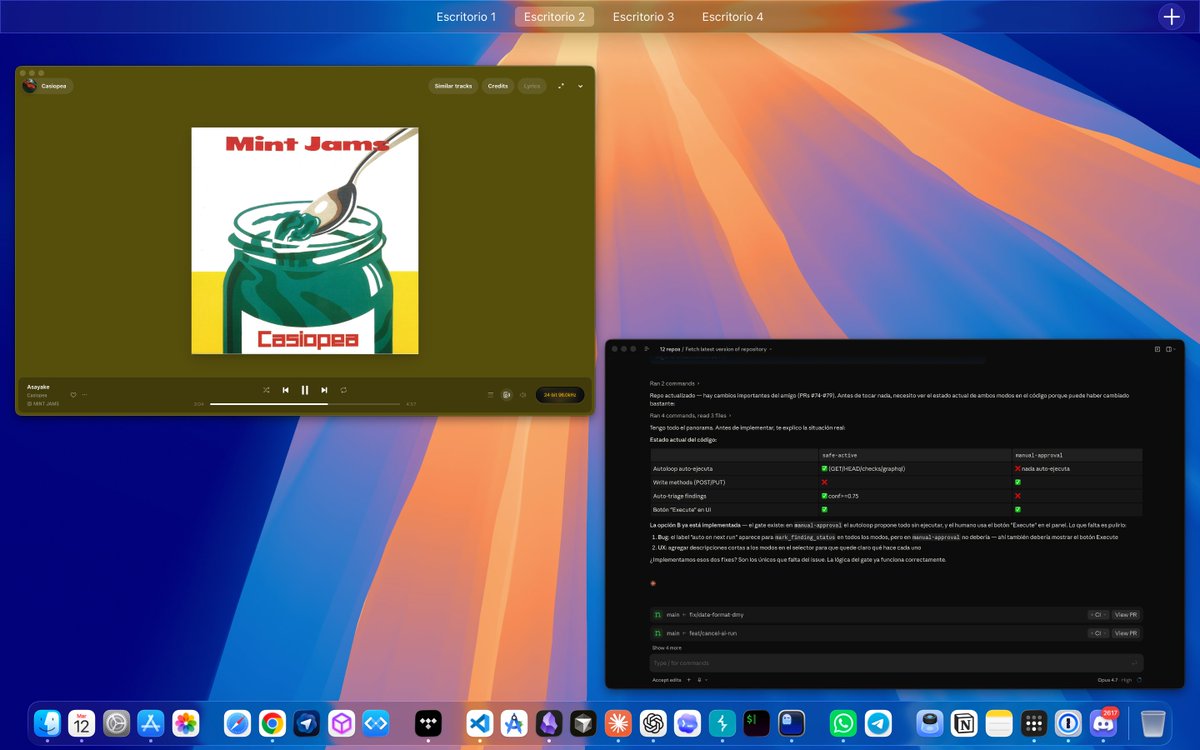Open the "Fetch latest version of repository" dropdown
The image size is (1200, 750).
pyautogui.click(x=729, y=349)
